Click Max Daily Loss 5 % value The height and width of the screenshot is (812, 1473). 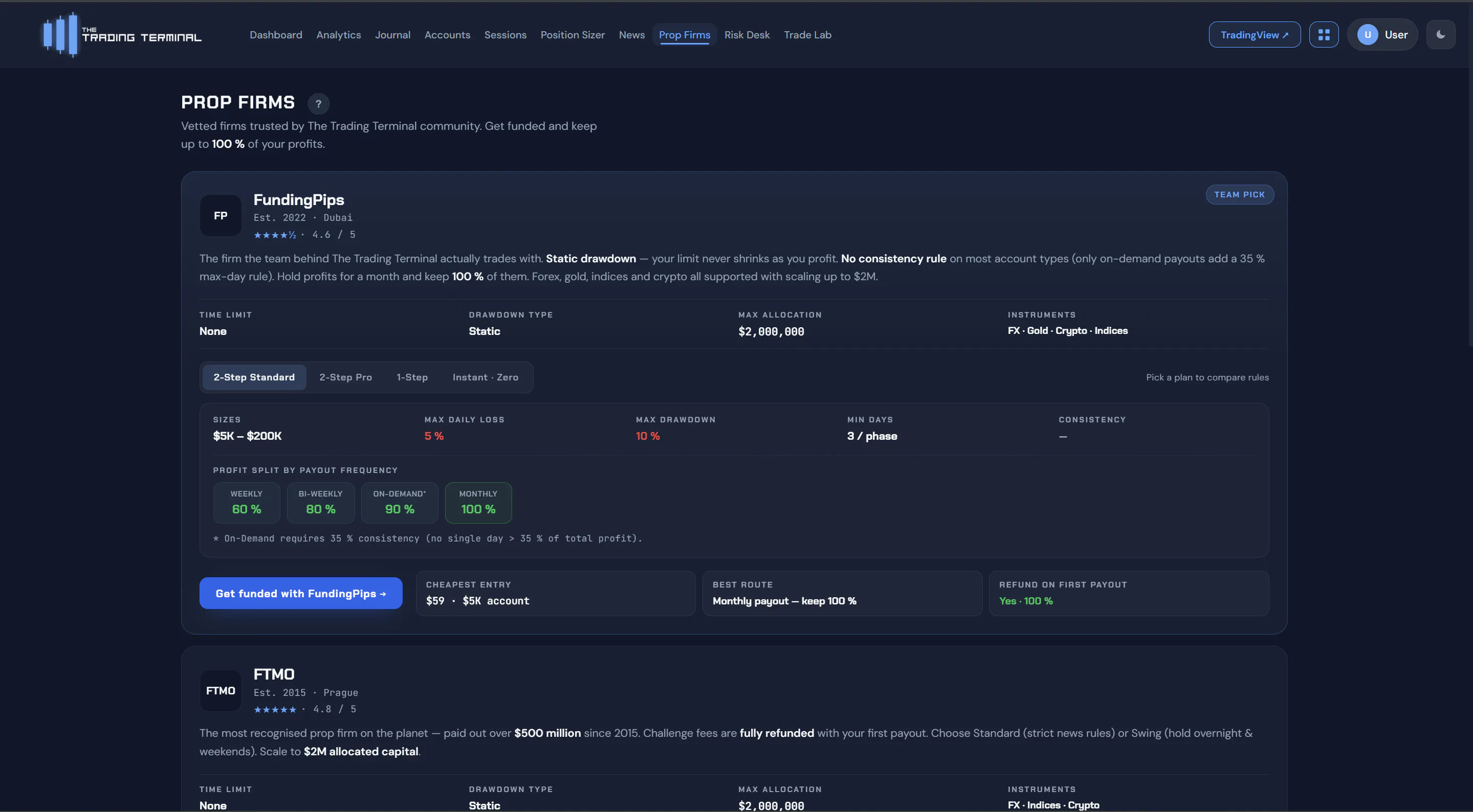[434, 436]
